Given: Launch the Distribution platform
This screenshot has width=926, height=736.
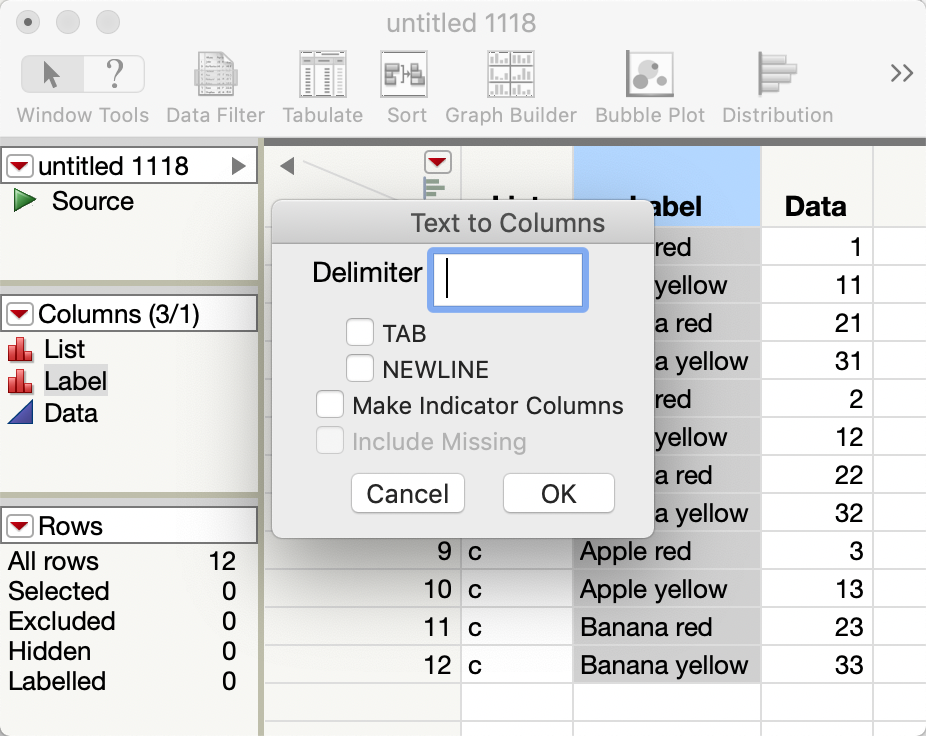Looking at the screenshot, I should coord(777,74).
